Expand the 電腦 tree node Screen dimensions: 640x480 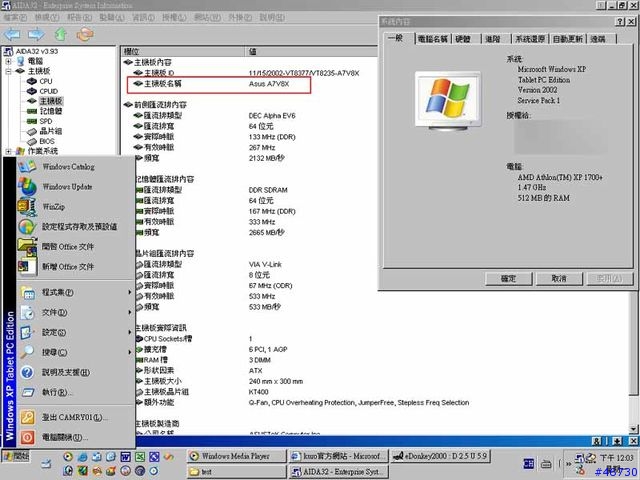click(8, 61)
